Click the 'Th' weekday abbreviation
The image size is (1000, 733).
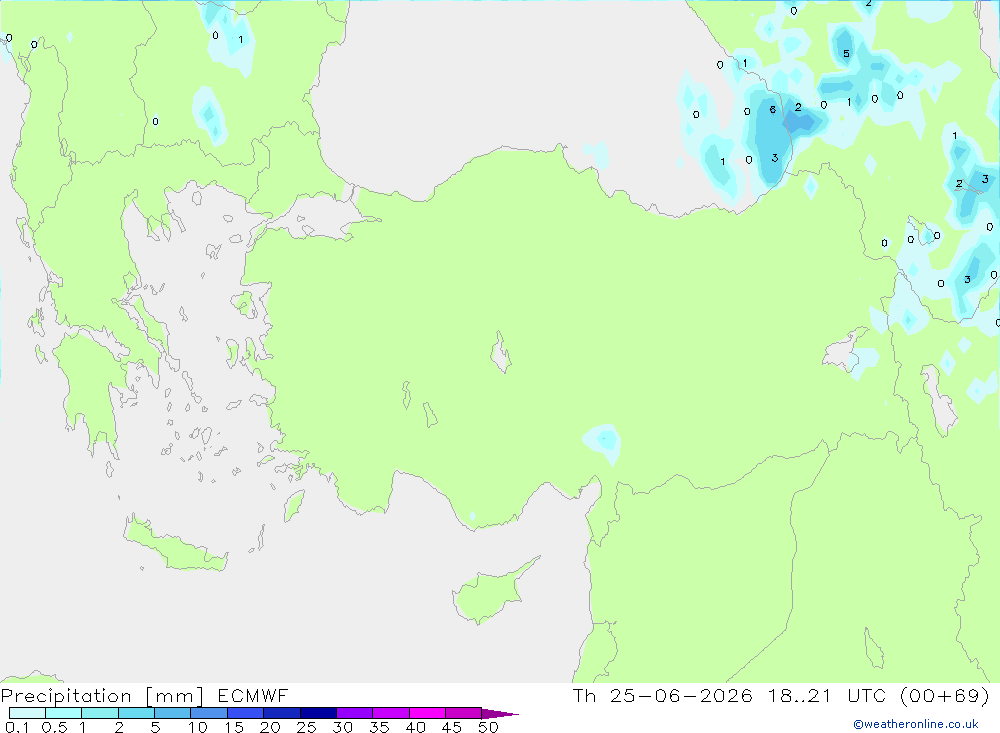(x=584, y=695)
